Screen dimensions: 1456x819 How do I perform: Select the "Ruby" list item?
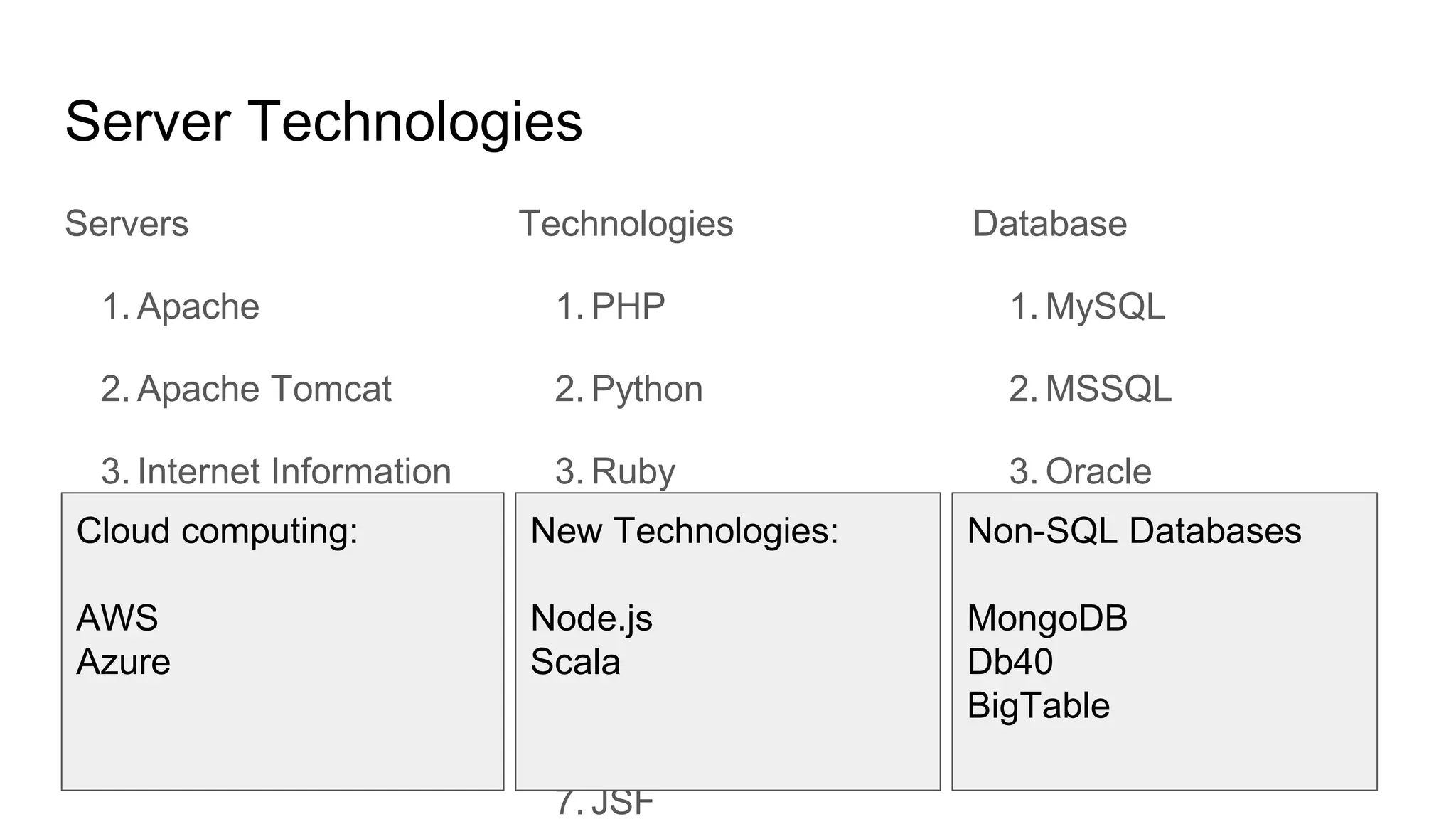pyautogui.click(x=633, y=471)
